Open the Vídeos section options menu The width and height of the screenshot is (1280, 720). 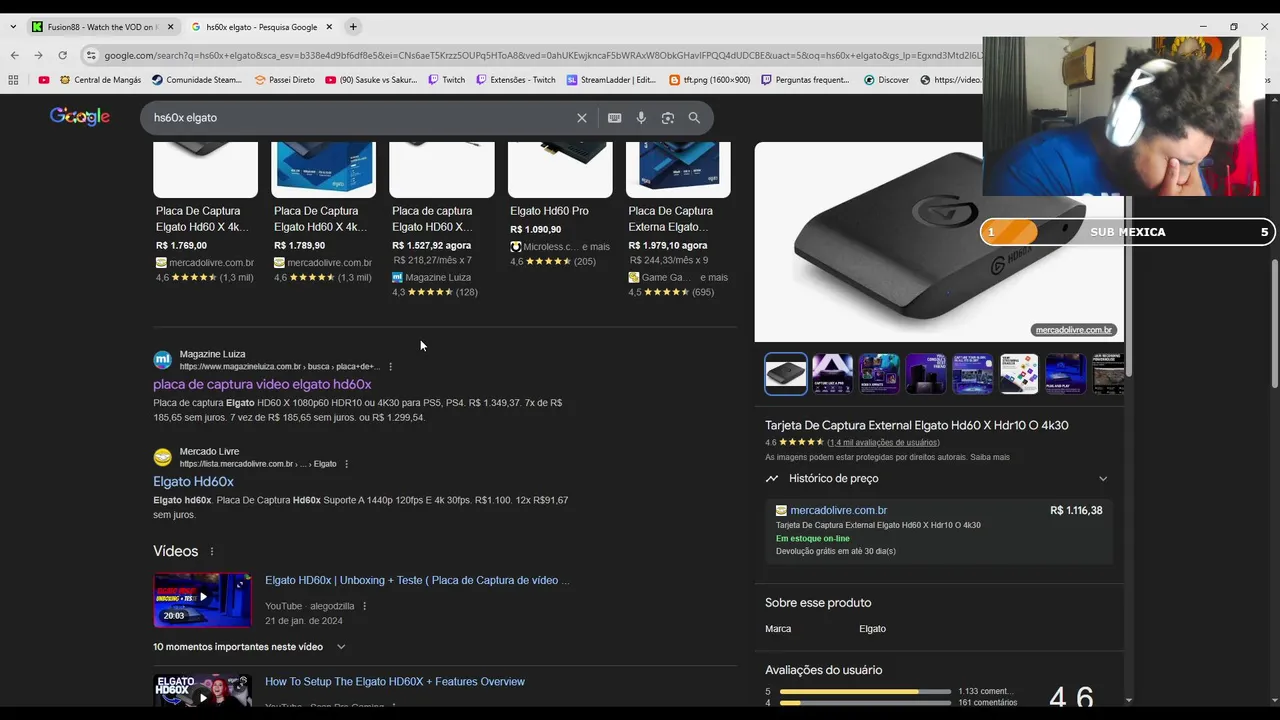click(x=212, y=551)
